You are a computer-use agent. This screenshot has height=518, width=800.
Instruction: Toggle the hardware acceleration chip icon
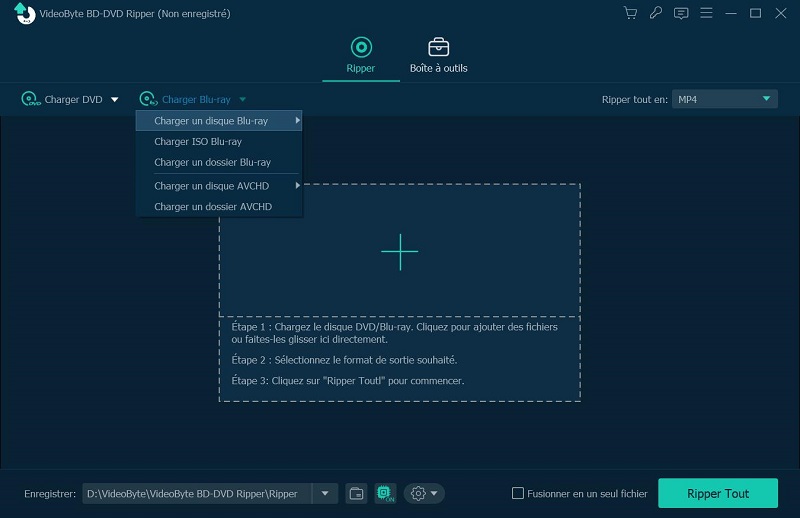pyautogui.click(x=385, y=494)
